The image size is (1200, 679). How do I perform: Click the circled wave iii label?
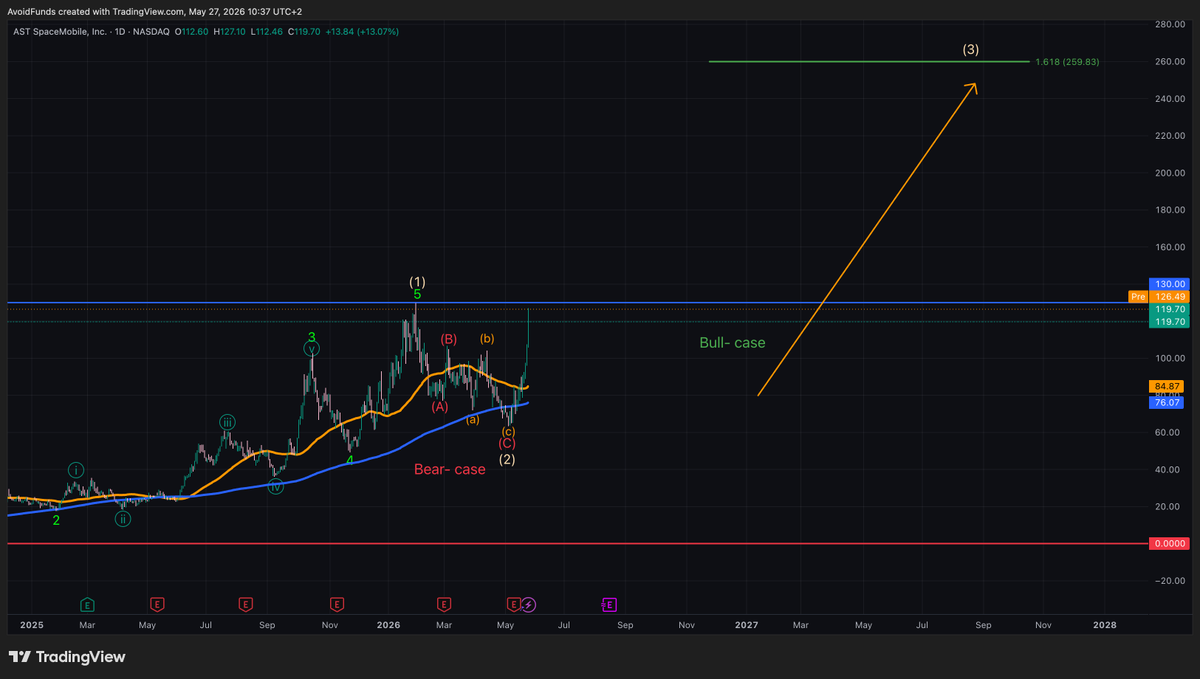pos(228,422)
